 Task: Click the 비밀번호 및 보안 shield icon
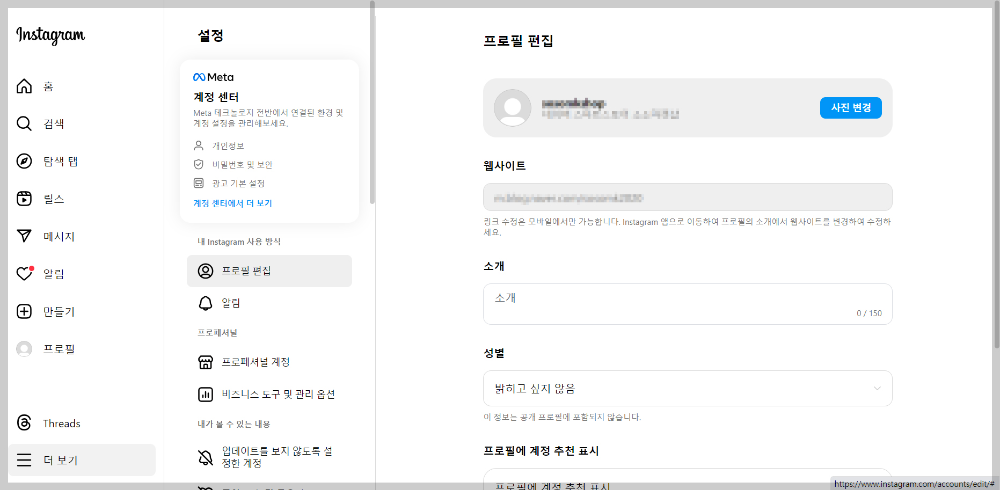click(198, 165)
